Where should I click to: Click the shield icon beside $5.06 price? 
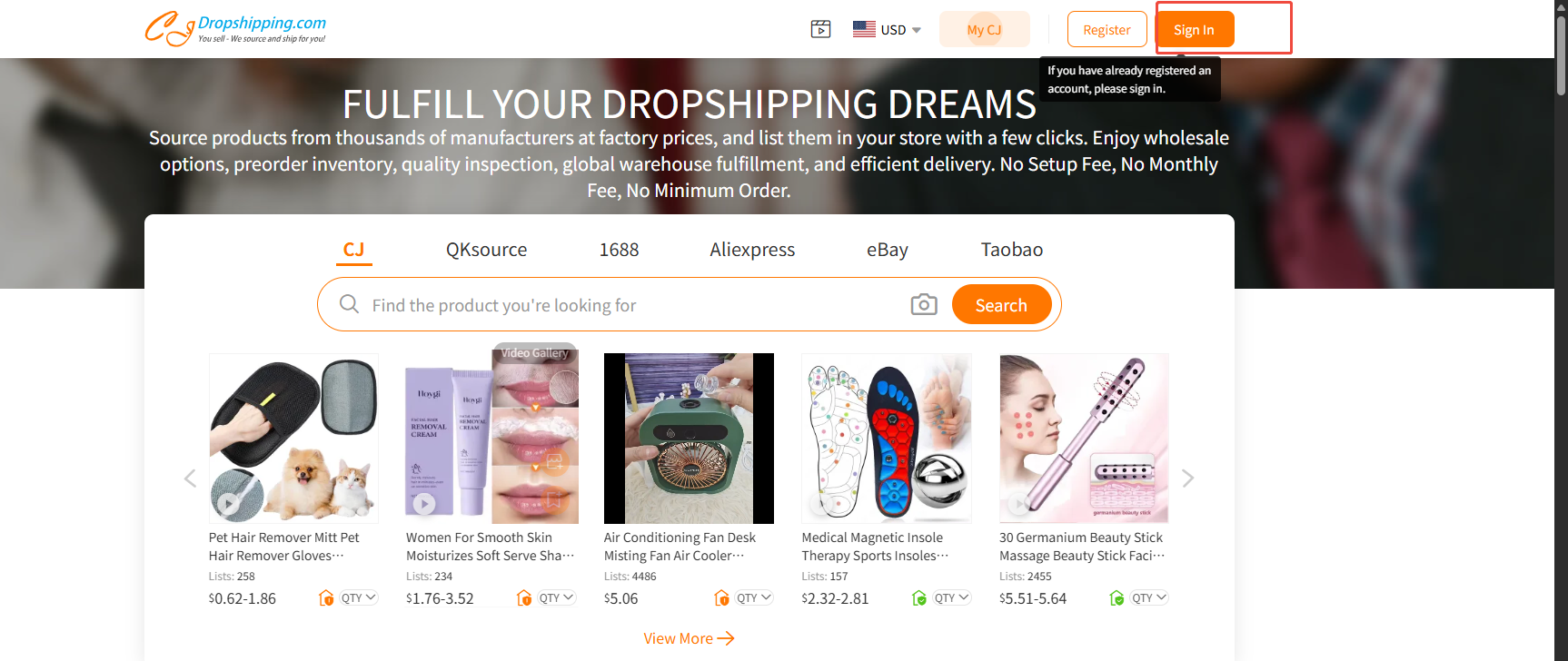[721, 597]
